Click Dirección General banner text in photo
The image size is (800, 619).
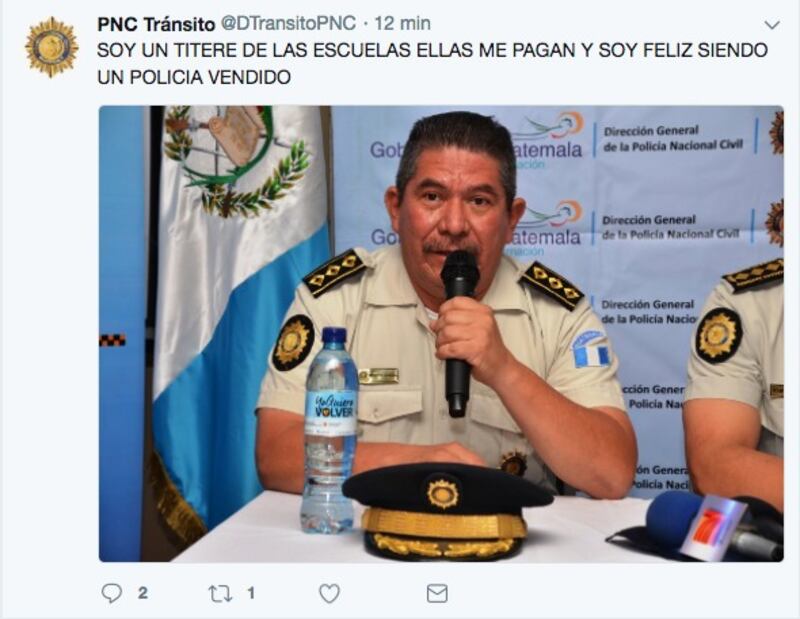pyautogui.click(x=672, y=138)
